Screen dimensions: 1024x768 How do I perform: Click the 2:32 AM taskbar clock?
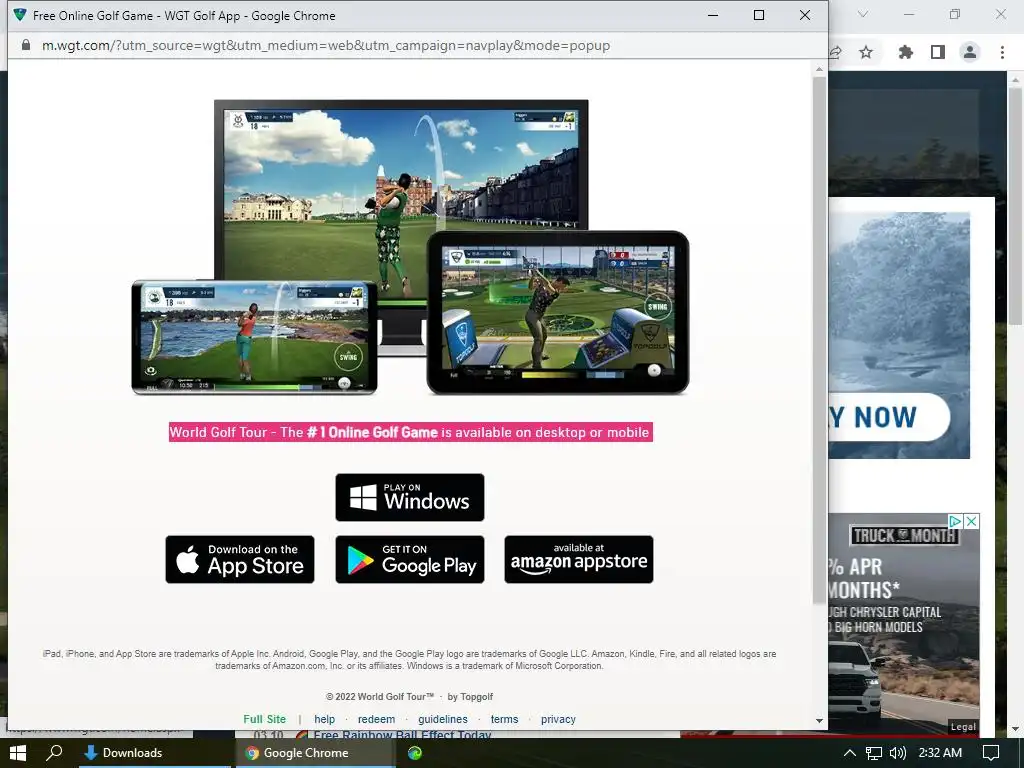click(940, 753)
